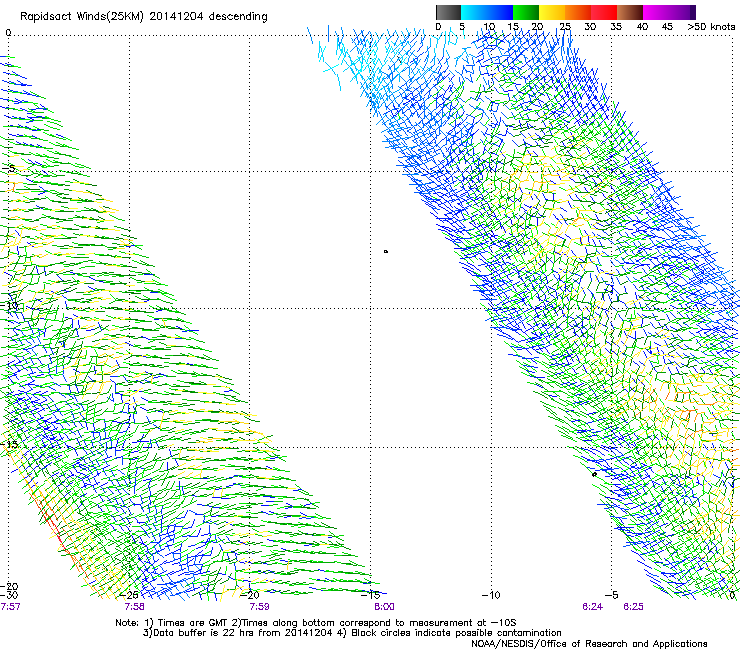
Task: Click the "-10" longitude label on bottom axis
Action: click(491, 595)
